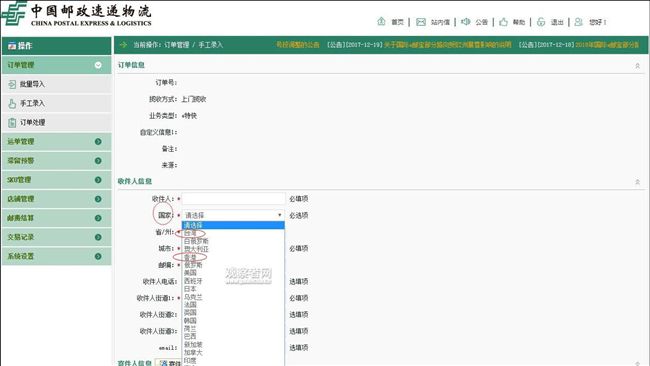The height and width of the screenshot is (366, 650).
Task: Expand the 邮费结算 section arrow
Action: pyautogui.click(x=98, y=218)
